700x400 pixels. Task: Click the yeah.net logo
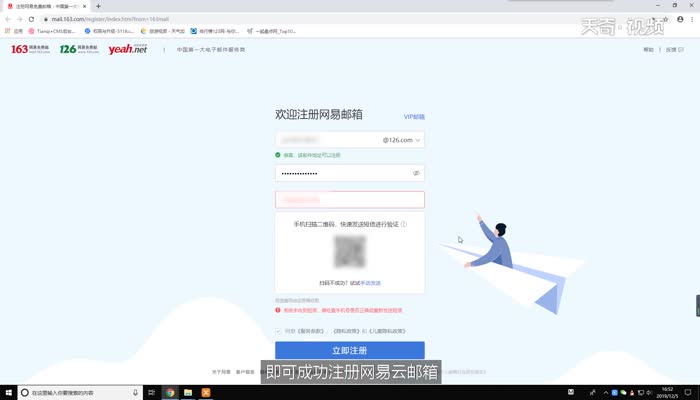(x=128, y=49)
